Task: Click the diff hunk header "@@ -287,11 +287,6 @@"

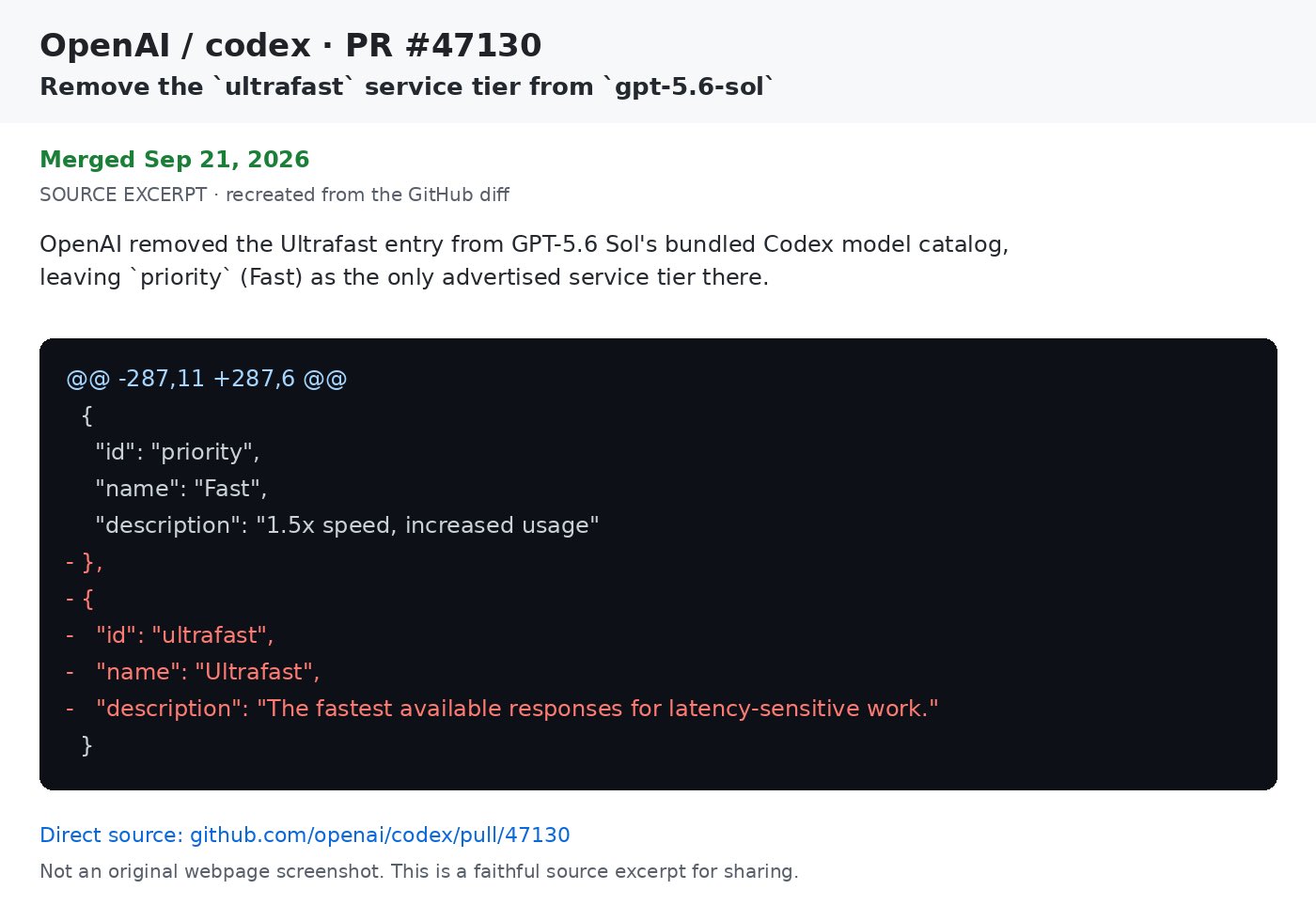Action: coord(207,379)
